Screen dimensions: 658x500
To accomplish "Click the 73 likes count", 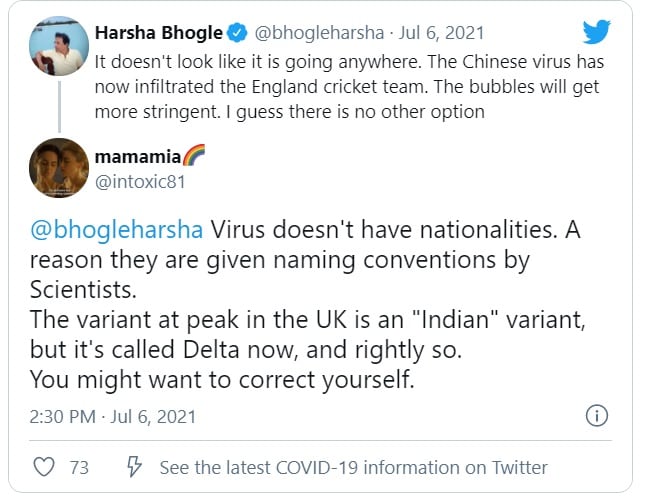I will pos(79,467).
